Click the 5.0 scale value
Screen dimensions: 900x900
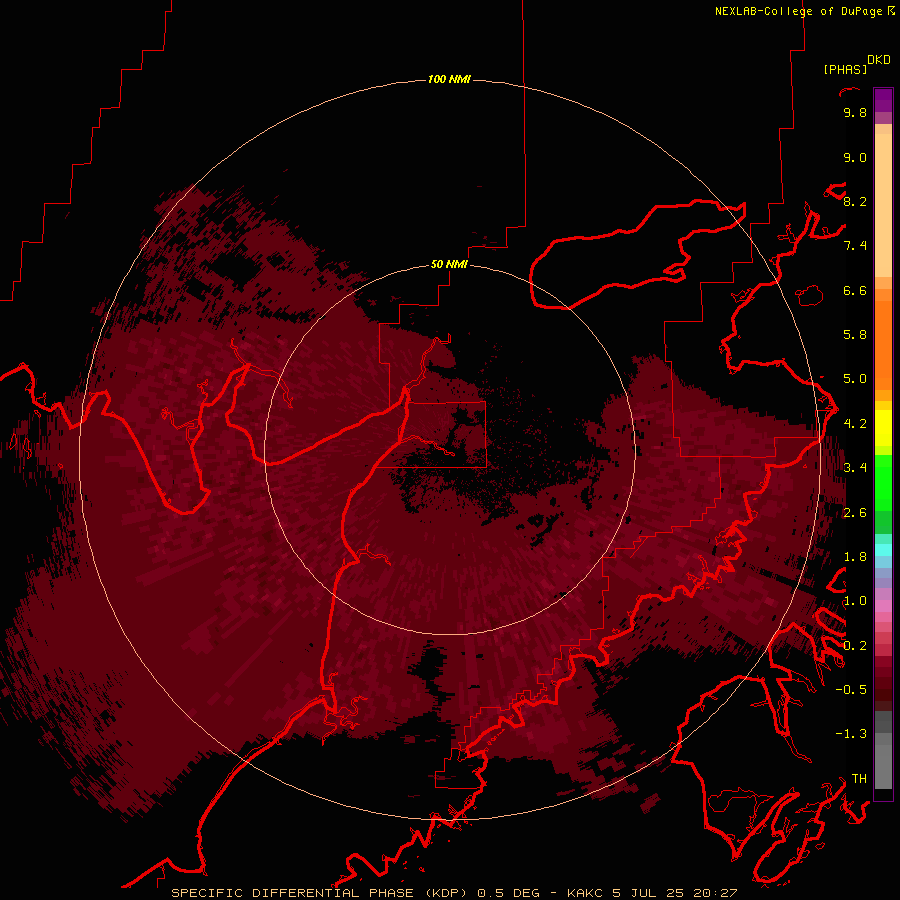pos(855,379)
